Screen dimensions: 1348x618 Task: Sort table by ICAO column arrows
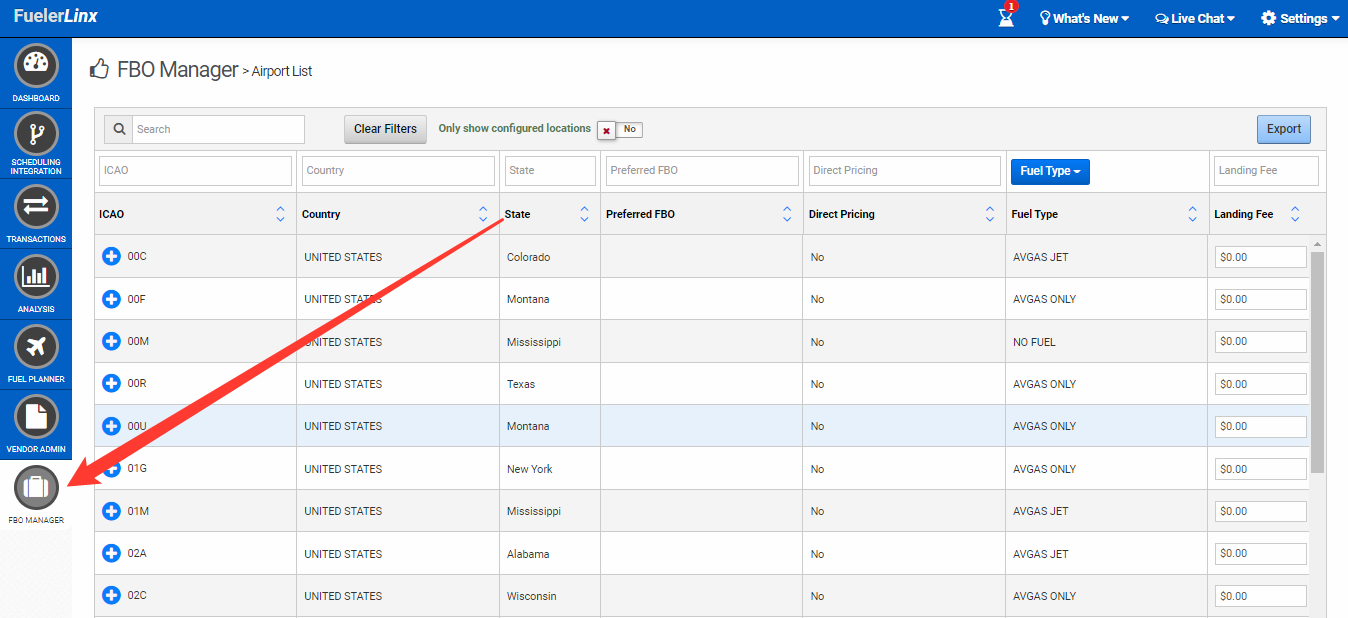280,214
